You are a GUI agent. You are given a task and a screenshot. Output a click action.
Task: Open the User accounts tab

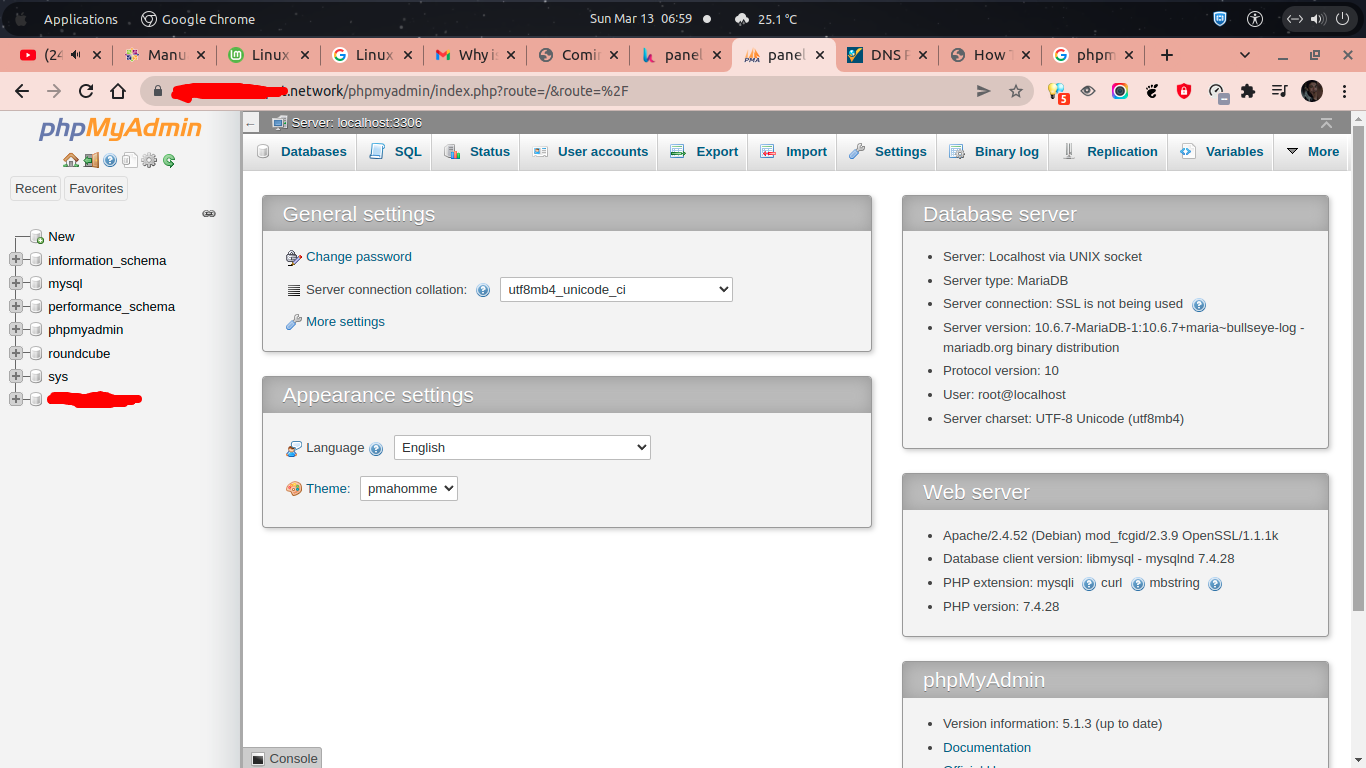pyautogui.click(x=589, y=152)
